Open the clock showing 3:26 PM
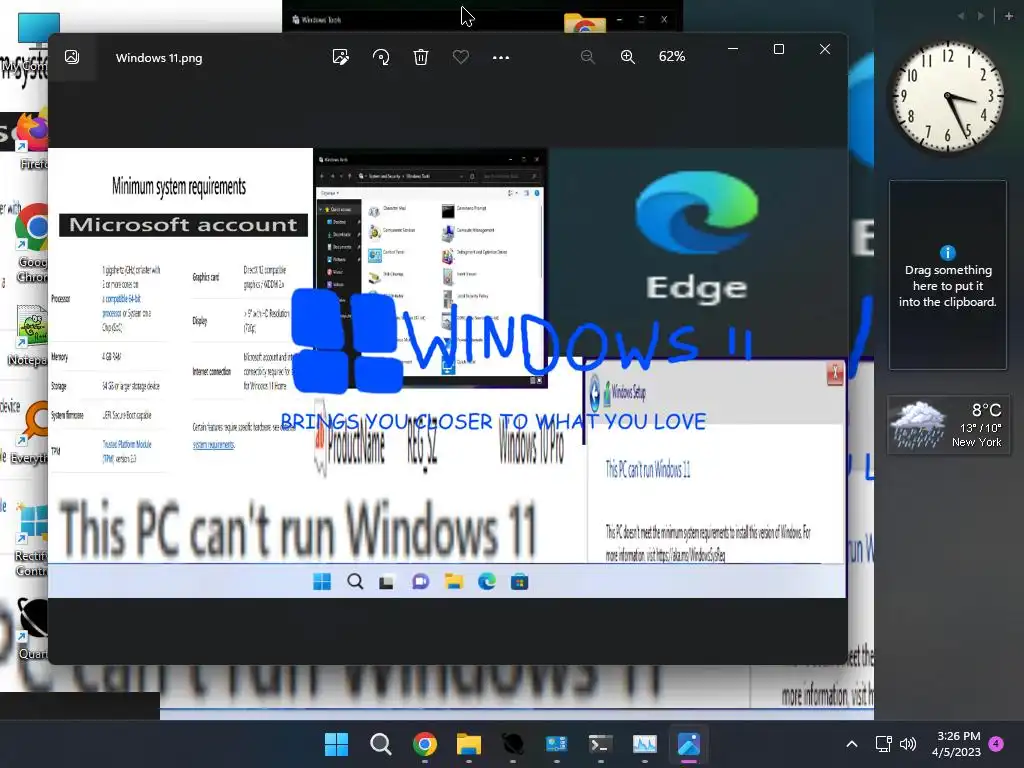Viewport: 1024px width, 768px height. click(x=957, y=744)
